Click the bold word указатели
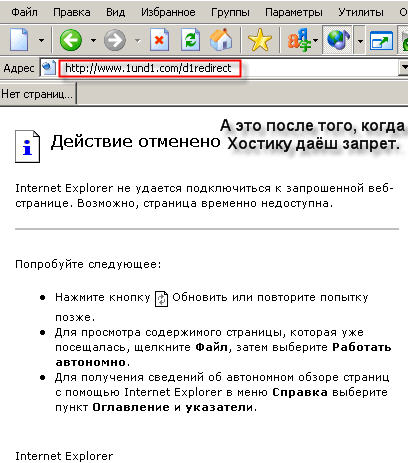408x463 pixels. point(219,407)
